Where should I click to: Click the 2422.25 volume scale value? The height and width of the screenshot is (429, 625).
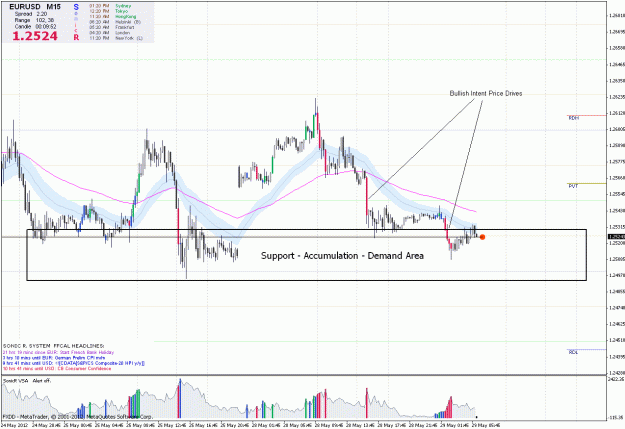616,380
